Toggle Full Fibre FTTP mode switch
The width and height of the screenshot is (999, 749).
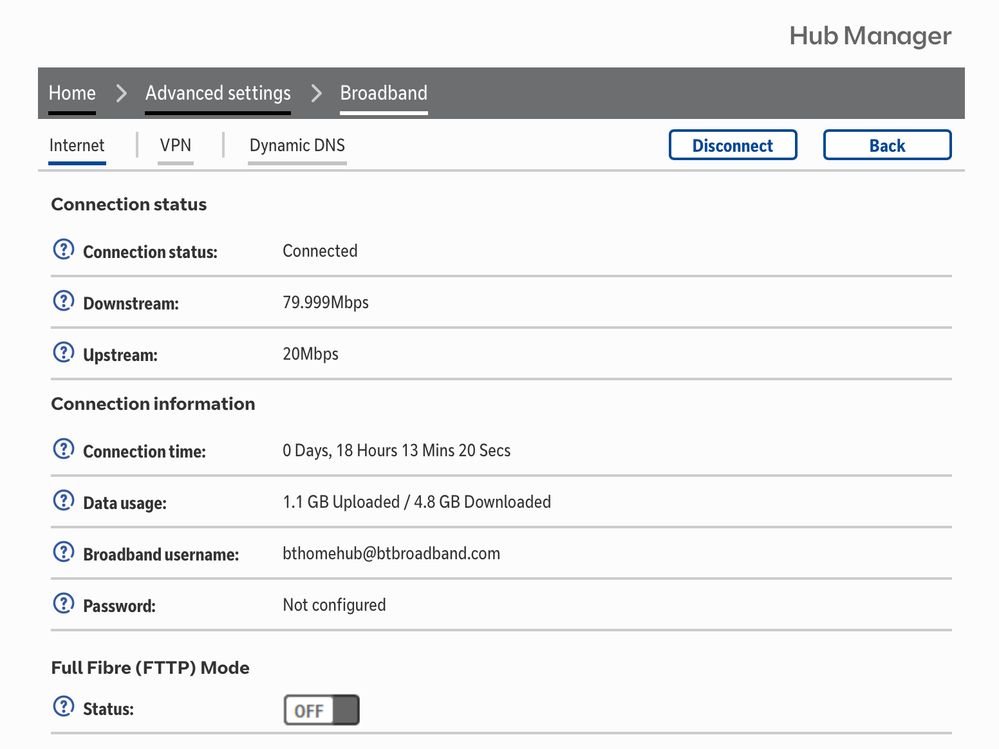coord(321,710)
